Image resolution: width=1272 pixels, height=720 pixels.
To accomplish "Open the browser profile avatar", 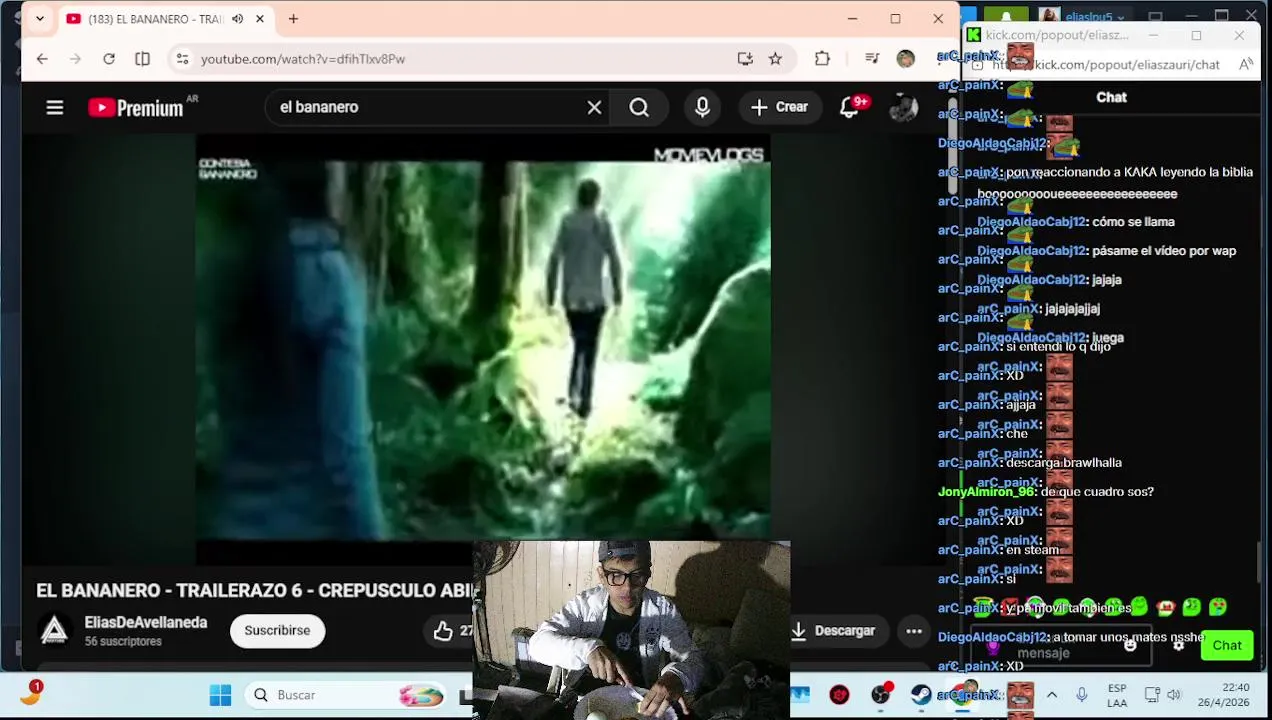I will pos(905,59).
